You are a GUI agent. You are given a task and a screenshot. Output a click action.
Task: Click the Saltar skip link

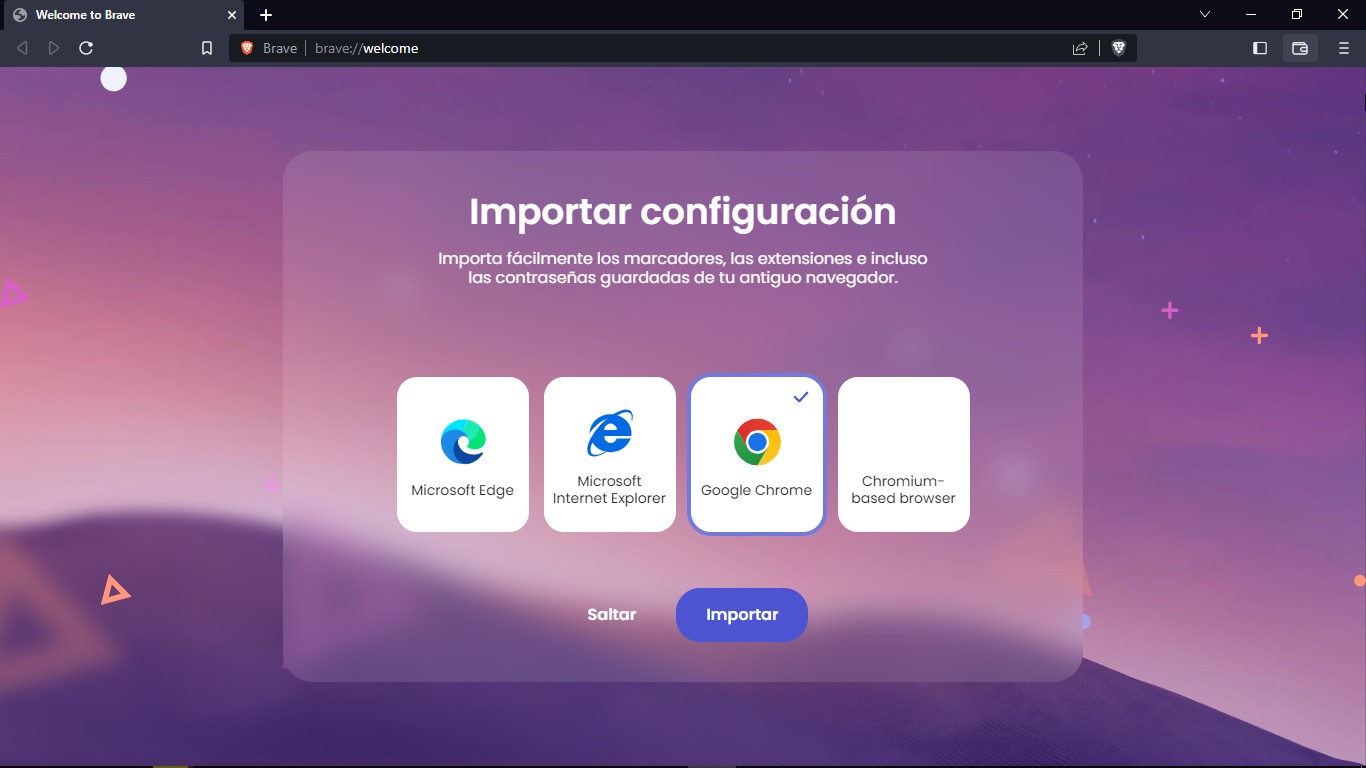[x=612, y=615]
